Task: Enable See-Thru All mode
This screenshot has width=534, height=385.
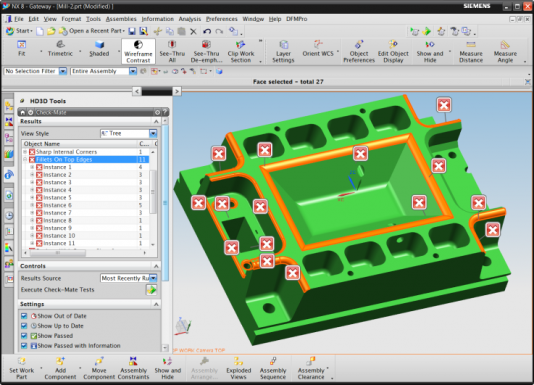Action: (x=172, y=51)
